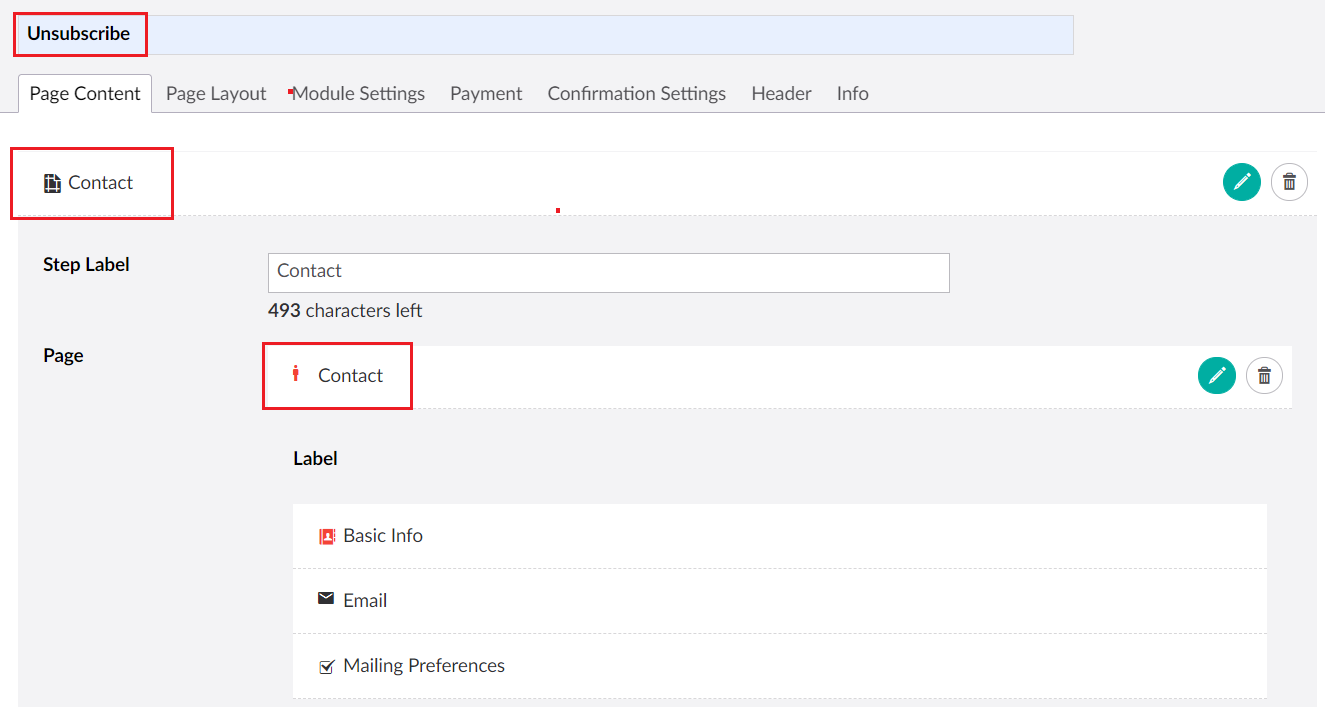Viewport: 1325px width, 707px height.
Task: Click the step document icon beside top Contact
Action: [52, 183]
